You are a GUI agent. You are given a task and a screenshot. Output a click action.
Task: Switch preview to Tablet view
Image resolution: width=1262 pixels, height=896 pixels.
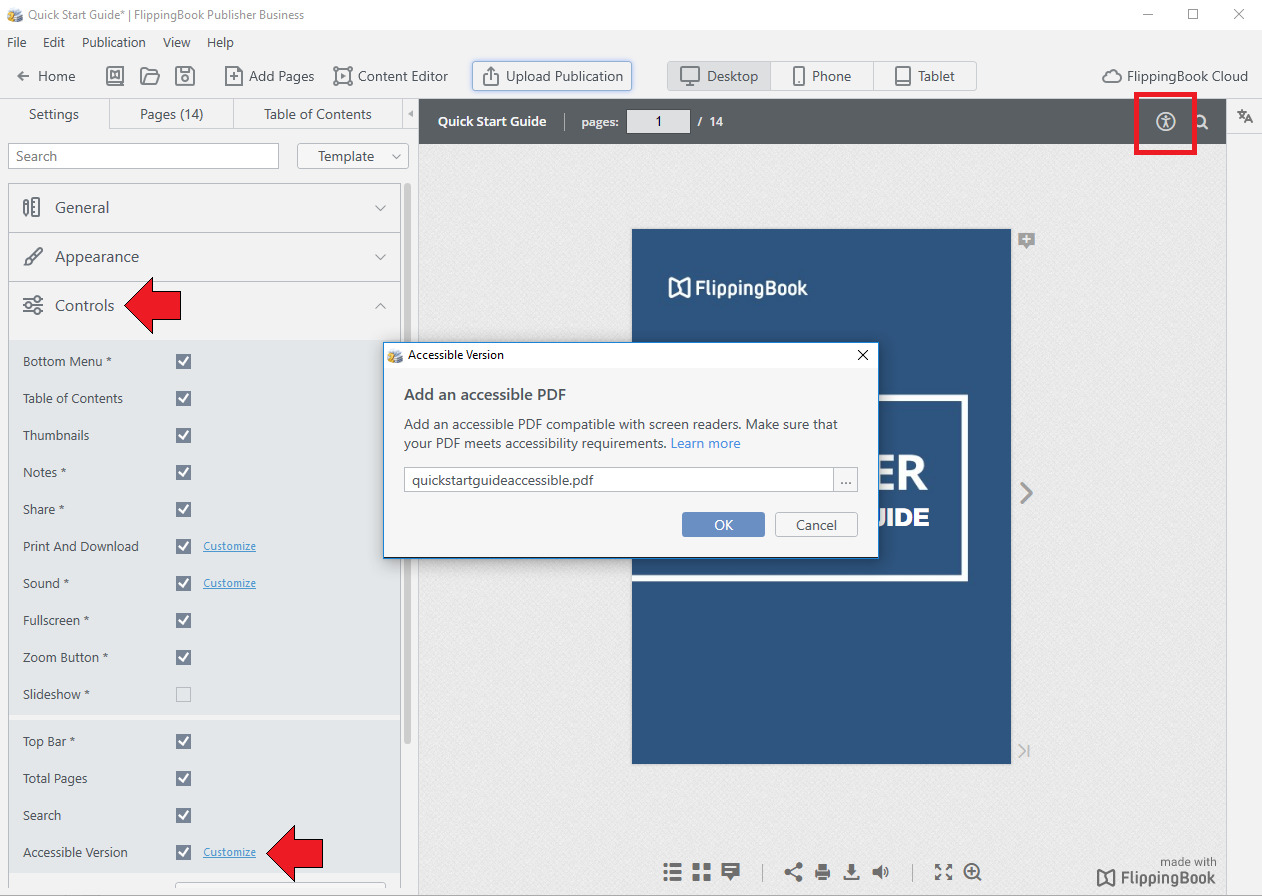click(924, 76)
